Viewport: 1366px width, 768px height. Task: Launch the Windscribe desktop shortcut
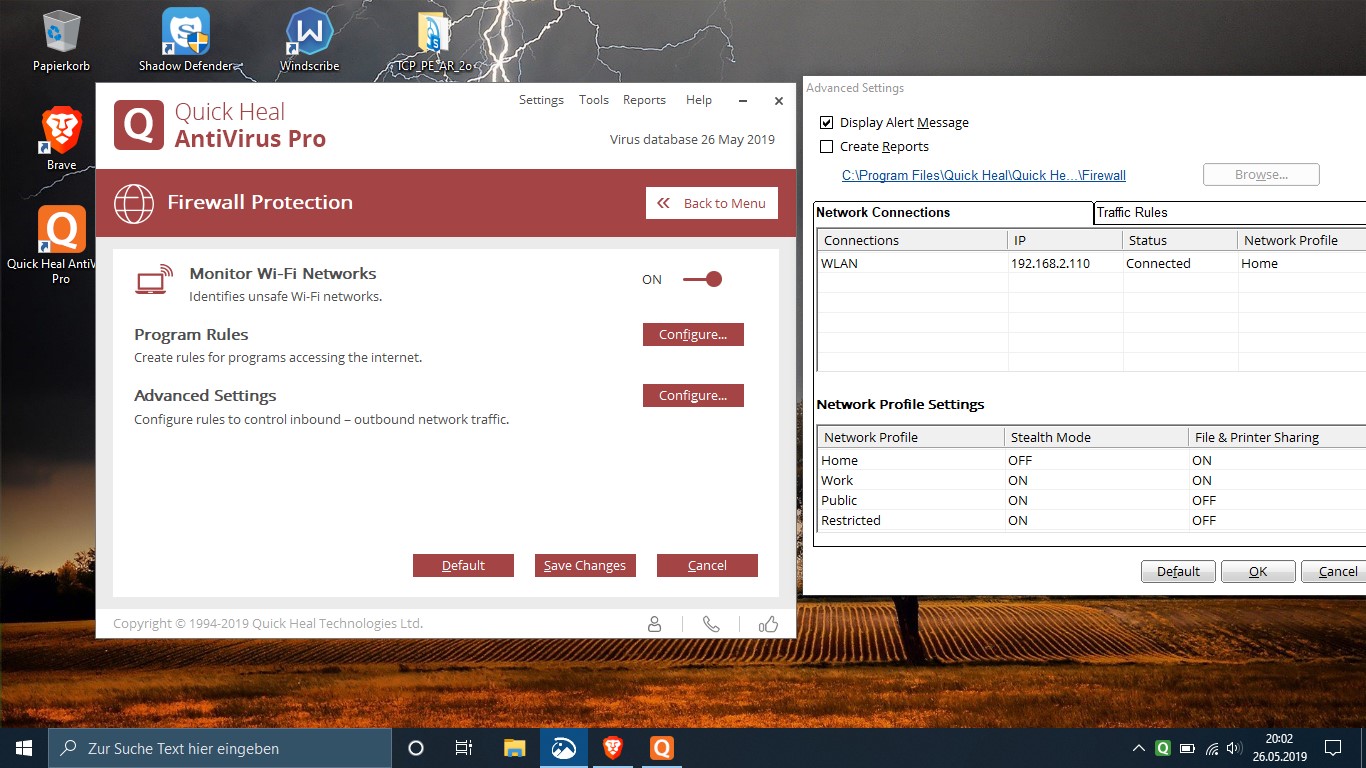pyautogui.click(x=309, y=41)
